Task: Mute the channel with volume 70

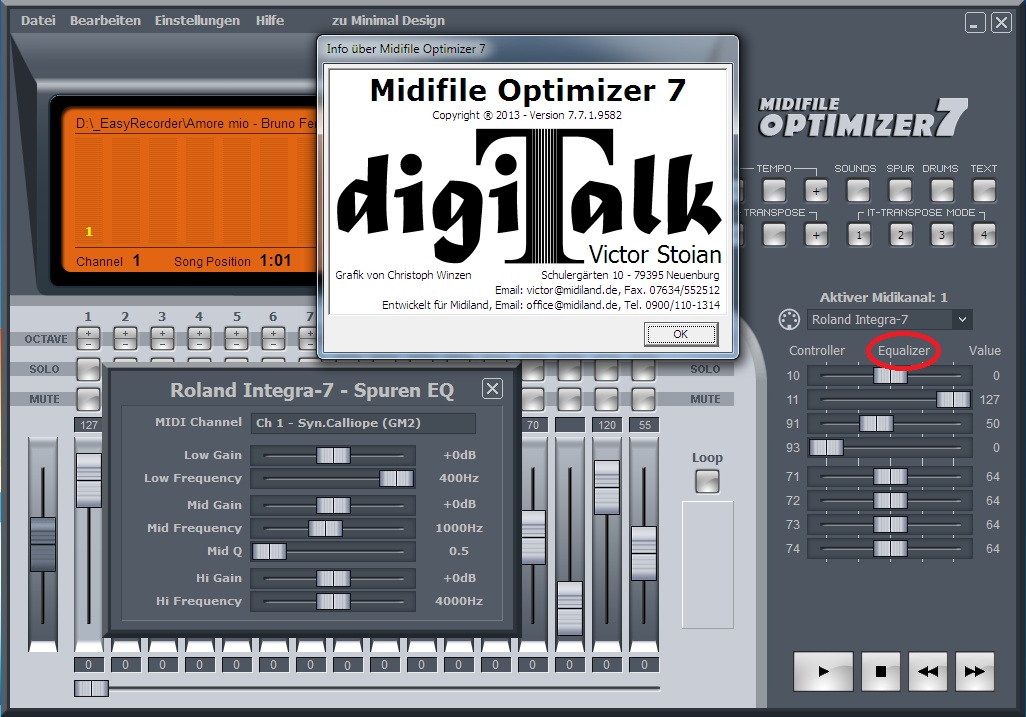Action: (x=533, y=399)
